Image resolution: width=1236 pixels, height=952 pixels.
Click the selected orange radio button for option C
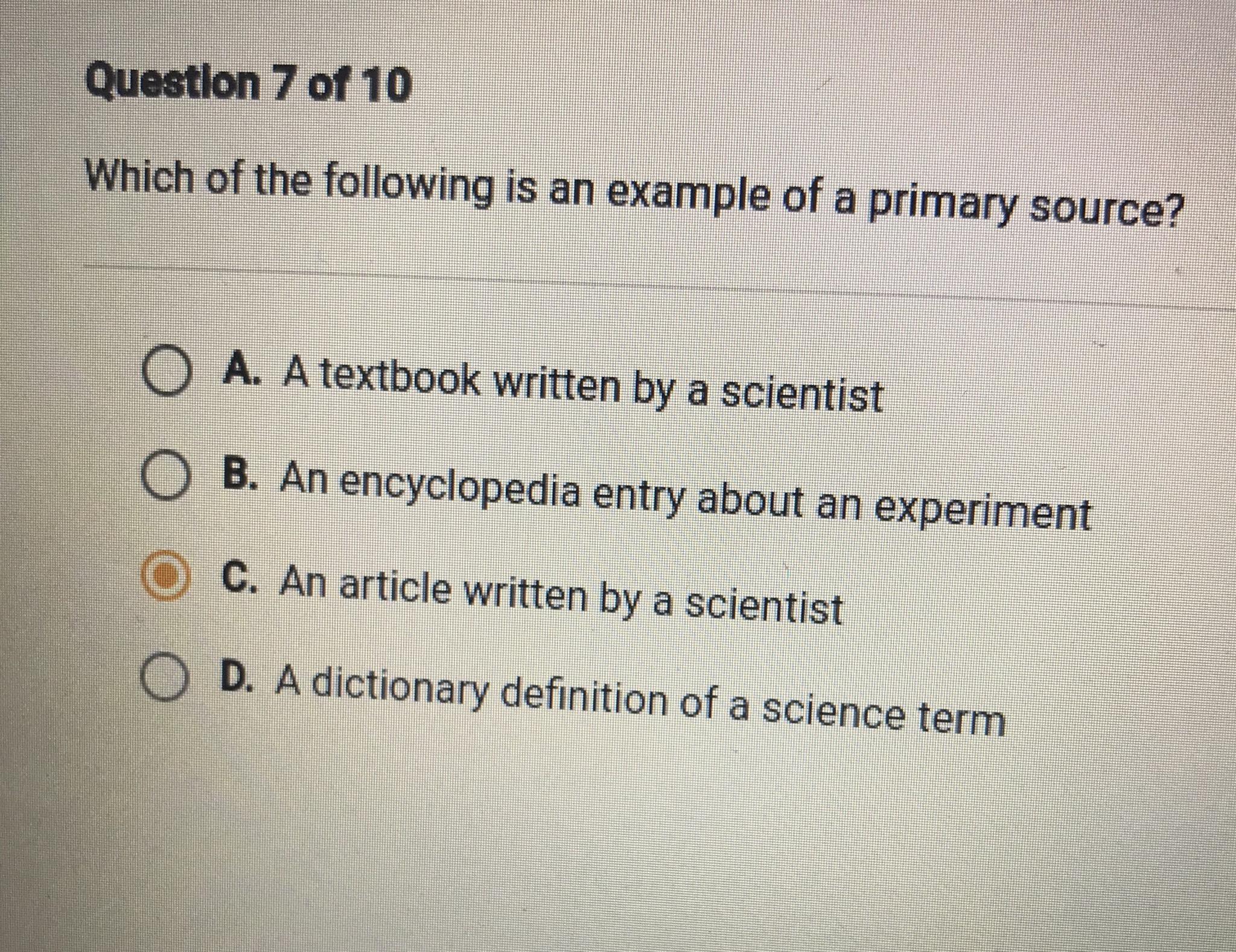tap(163, 577)
